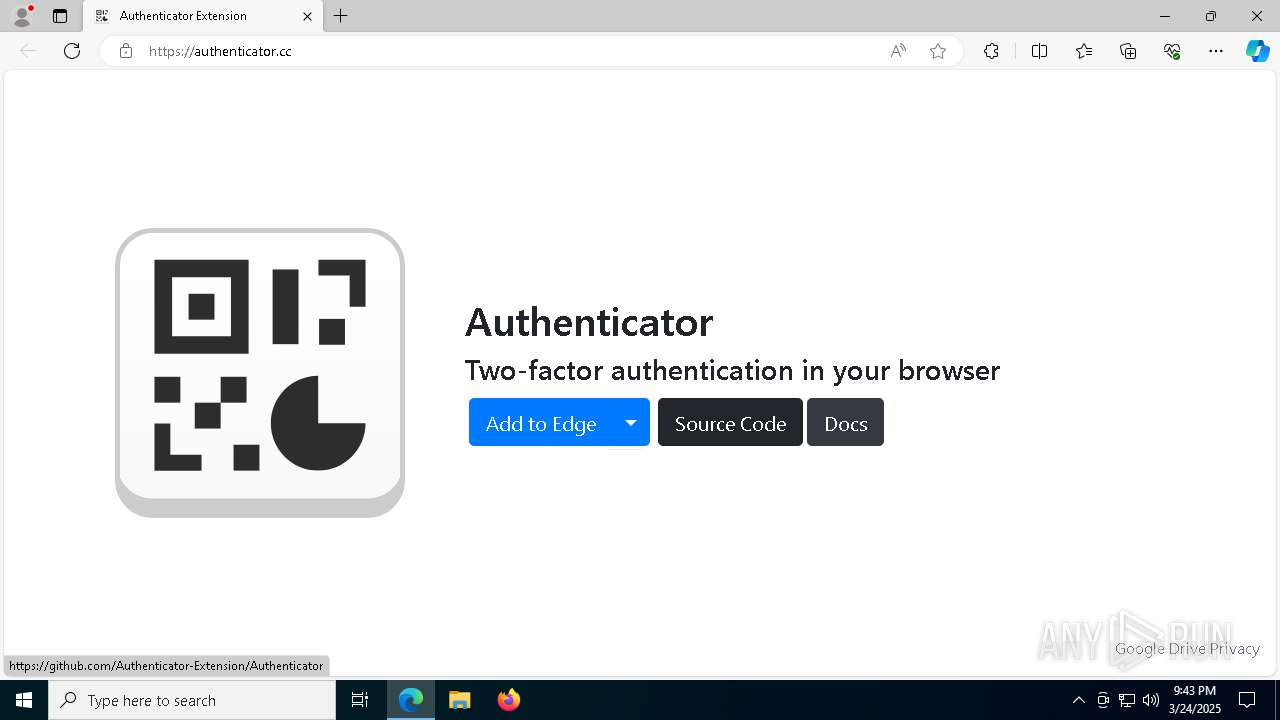1280x720 pixels.
Task: Launch Microsoft Edge from taskbar
Action: pos(411,700)
